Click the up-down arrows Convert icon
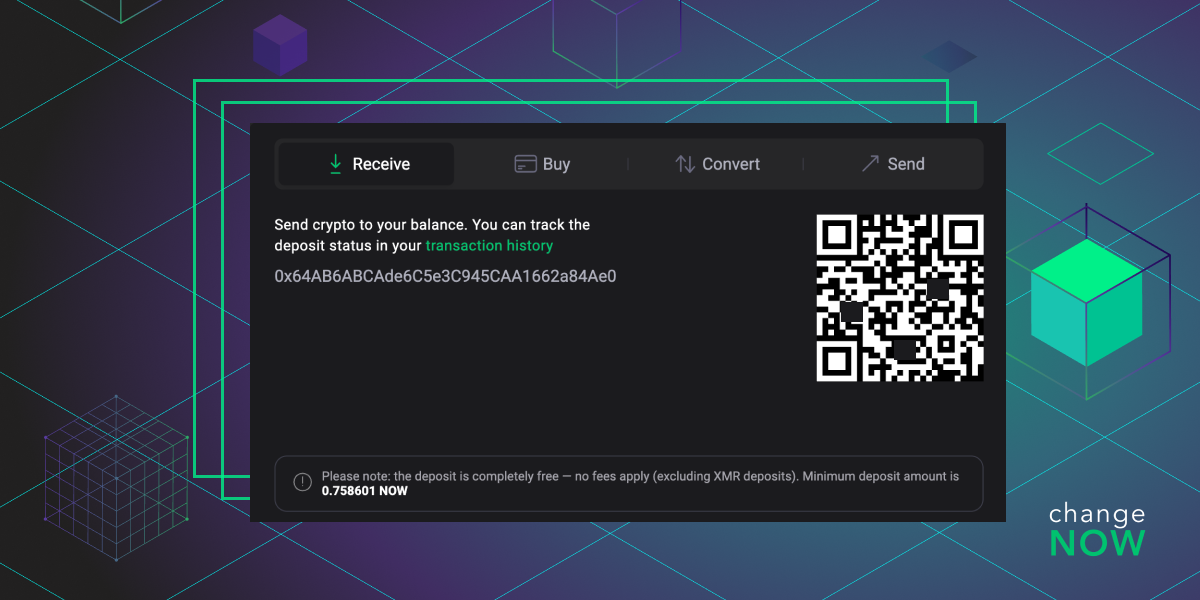 (x=685, y=164)
